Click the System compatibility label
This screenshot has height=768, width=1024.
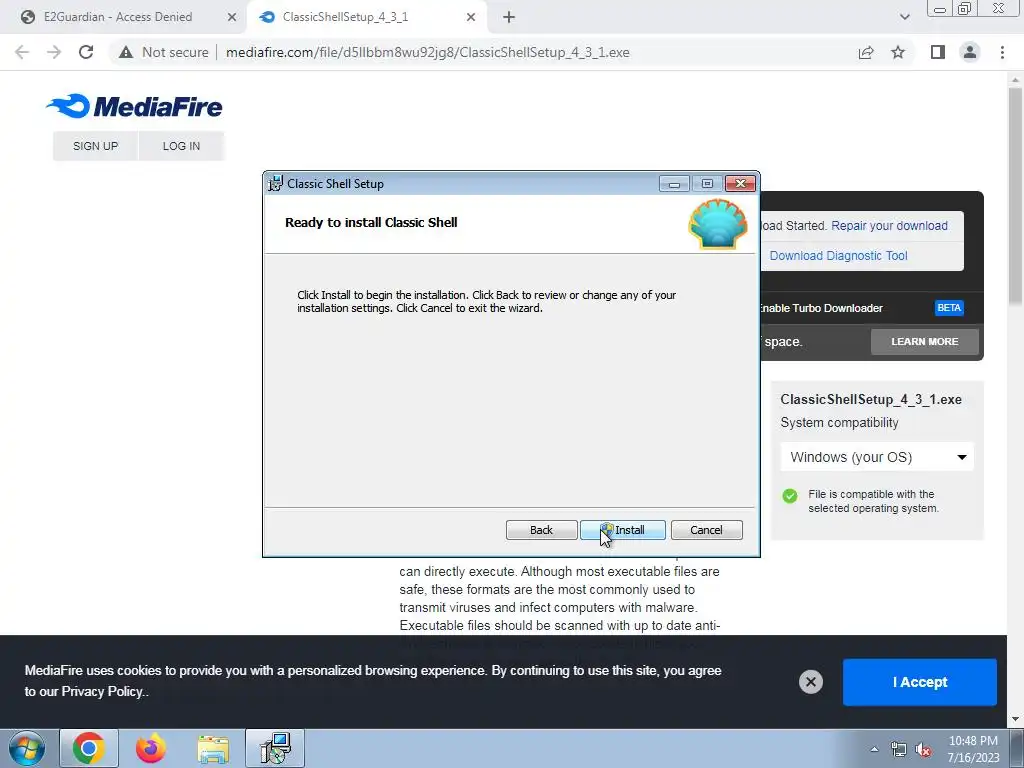tap(839, 423)
